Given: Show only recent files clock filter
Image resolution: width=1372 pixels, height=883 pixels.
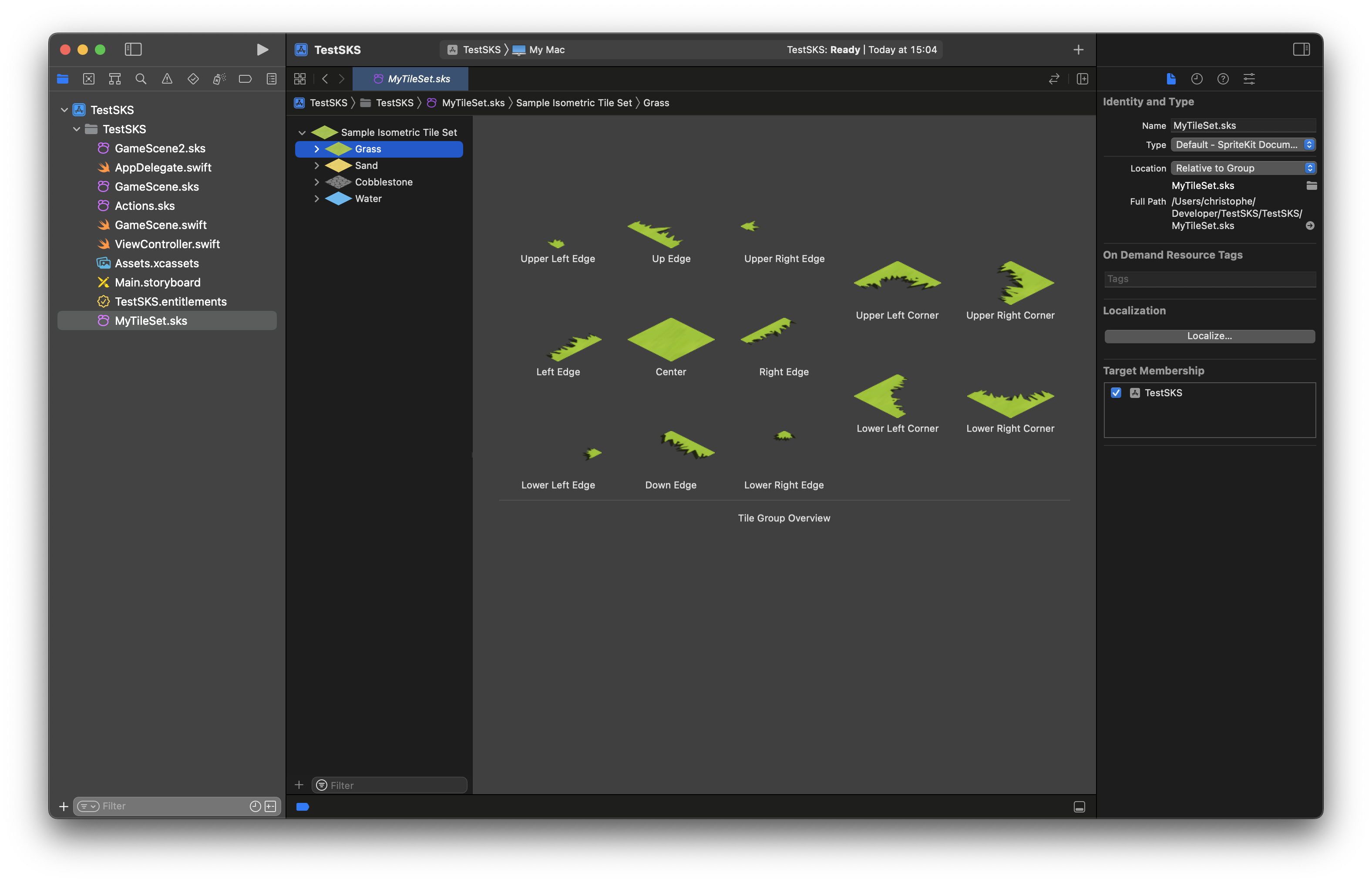Looking at the screenshot, I should pos(255,807).
